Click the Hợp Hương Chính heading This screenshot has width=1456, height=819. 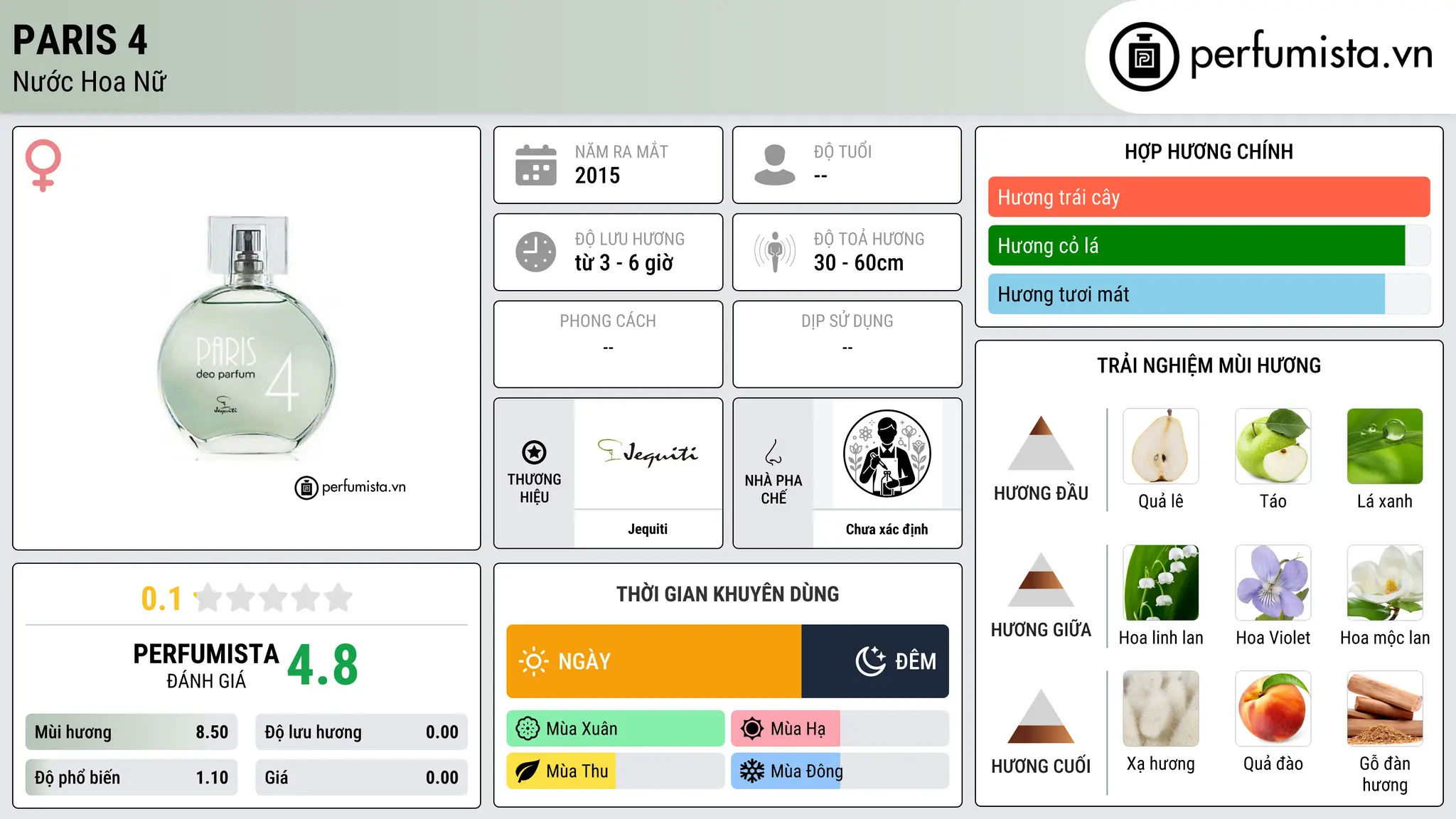[1209, 151]
